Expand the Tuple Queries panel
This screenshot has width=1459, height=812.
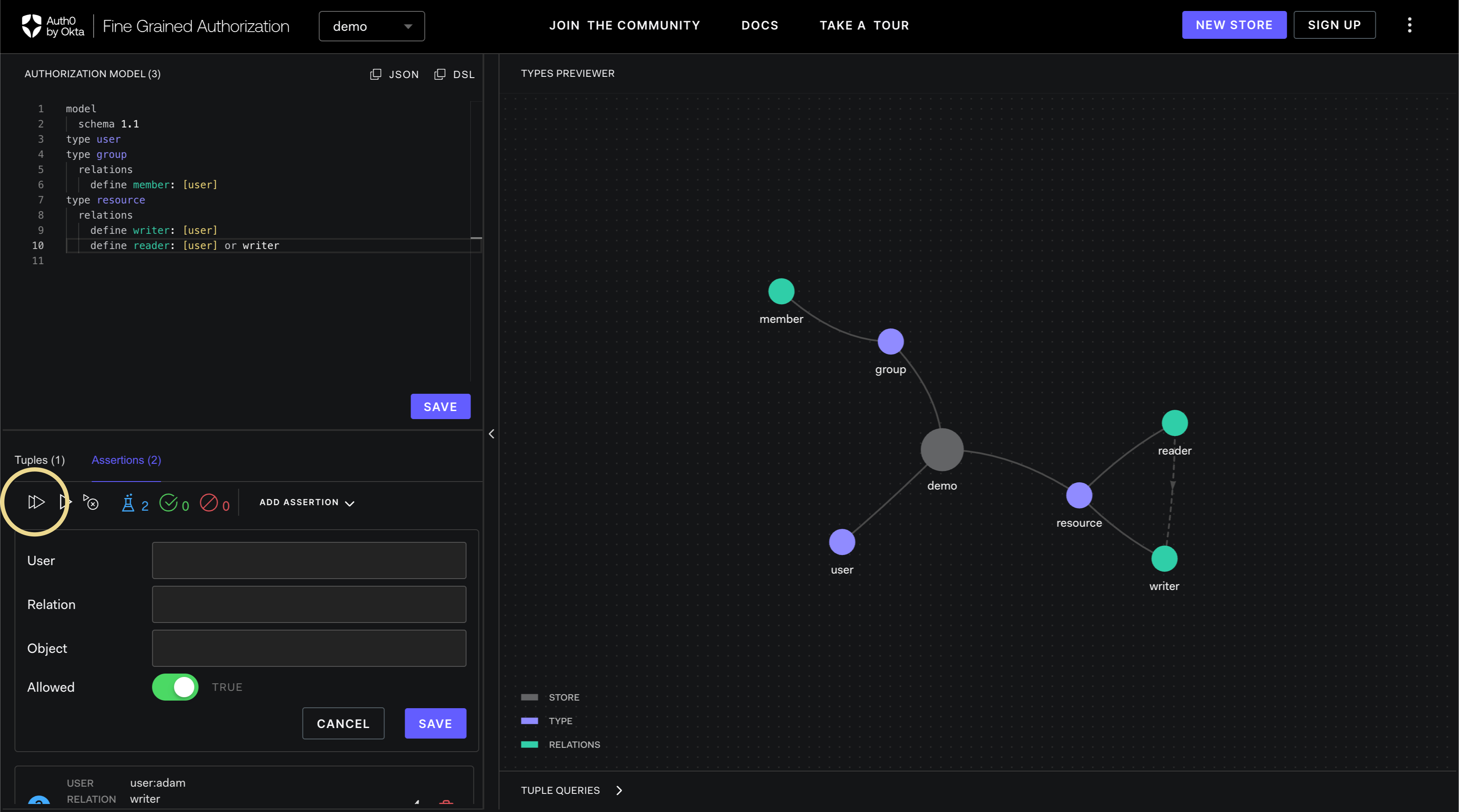571,790
